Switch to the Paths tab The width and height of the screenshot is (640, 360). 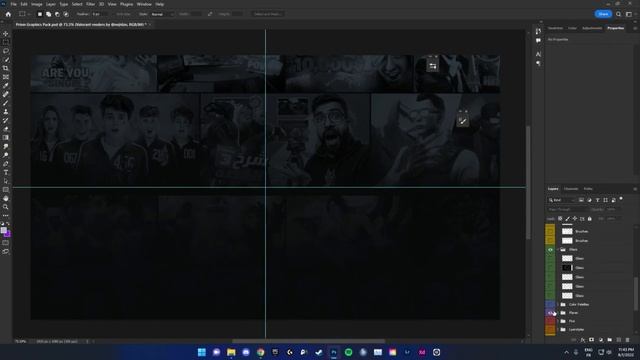coord(588,189)
